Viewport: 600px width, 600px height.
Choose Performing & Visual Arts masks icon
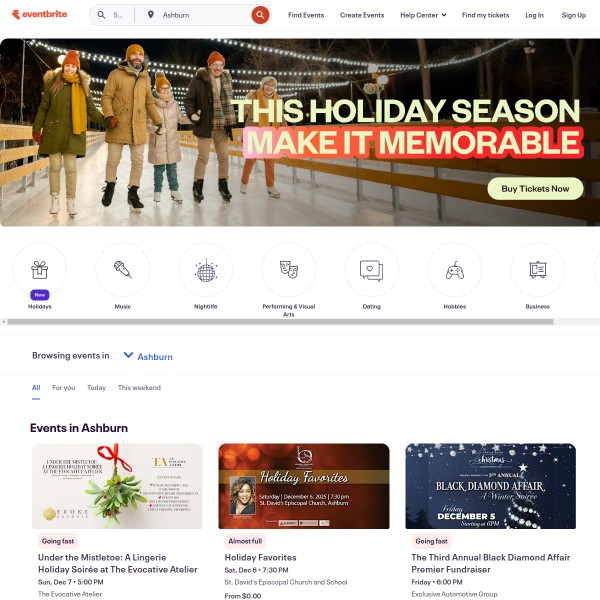(289, 269)
